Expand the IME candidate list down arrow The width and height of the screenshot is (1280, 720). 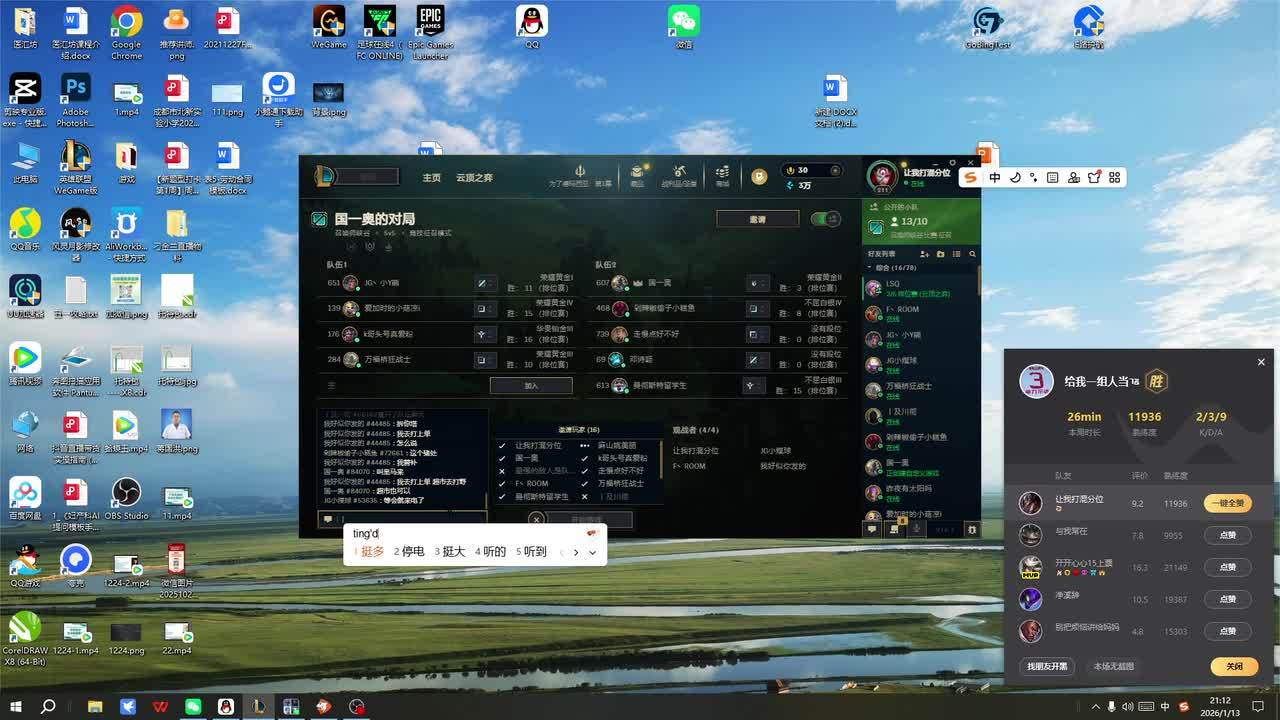(x=592, y=552)
